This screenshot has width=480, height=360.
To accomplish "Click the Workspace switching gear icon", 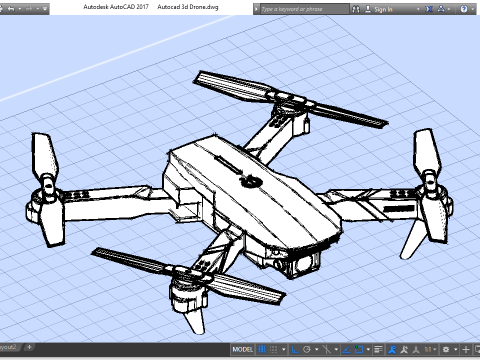I will tap(446, 349).
